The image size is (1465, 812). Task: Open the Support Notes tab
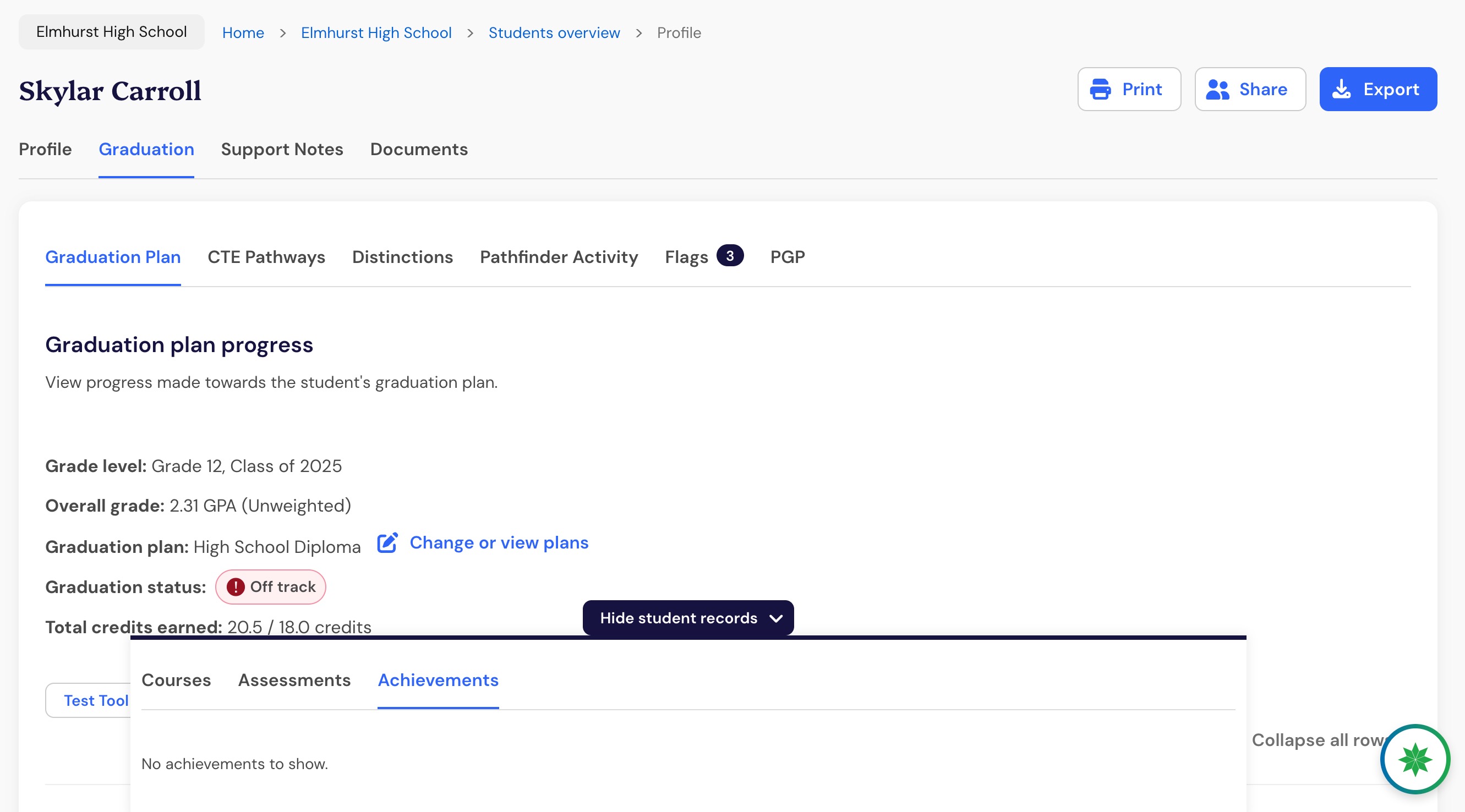click(x=282, y=149)
